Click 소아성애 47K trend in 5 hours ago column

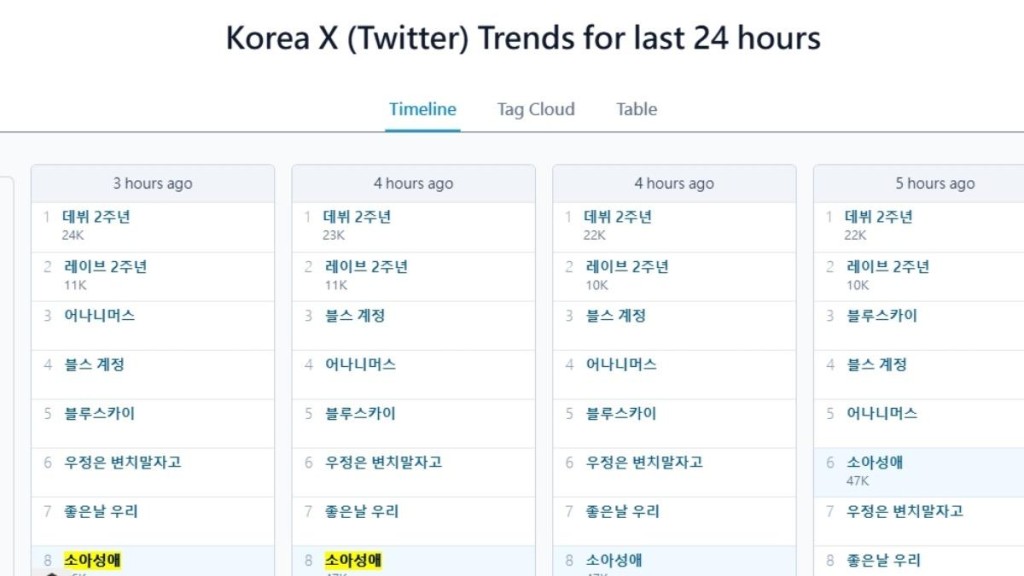[x=875, y=462]
